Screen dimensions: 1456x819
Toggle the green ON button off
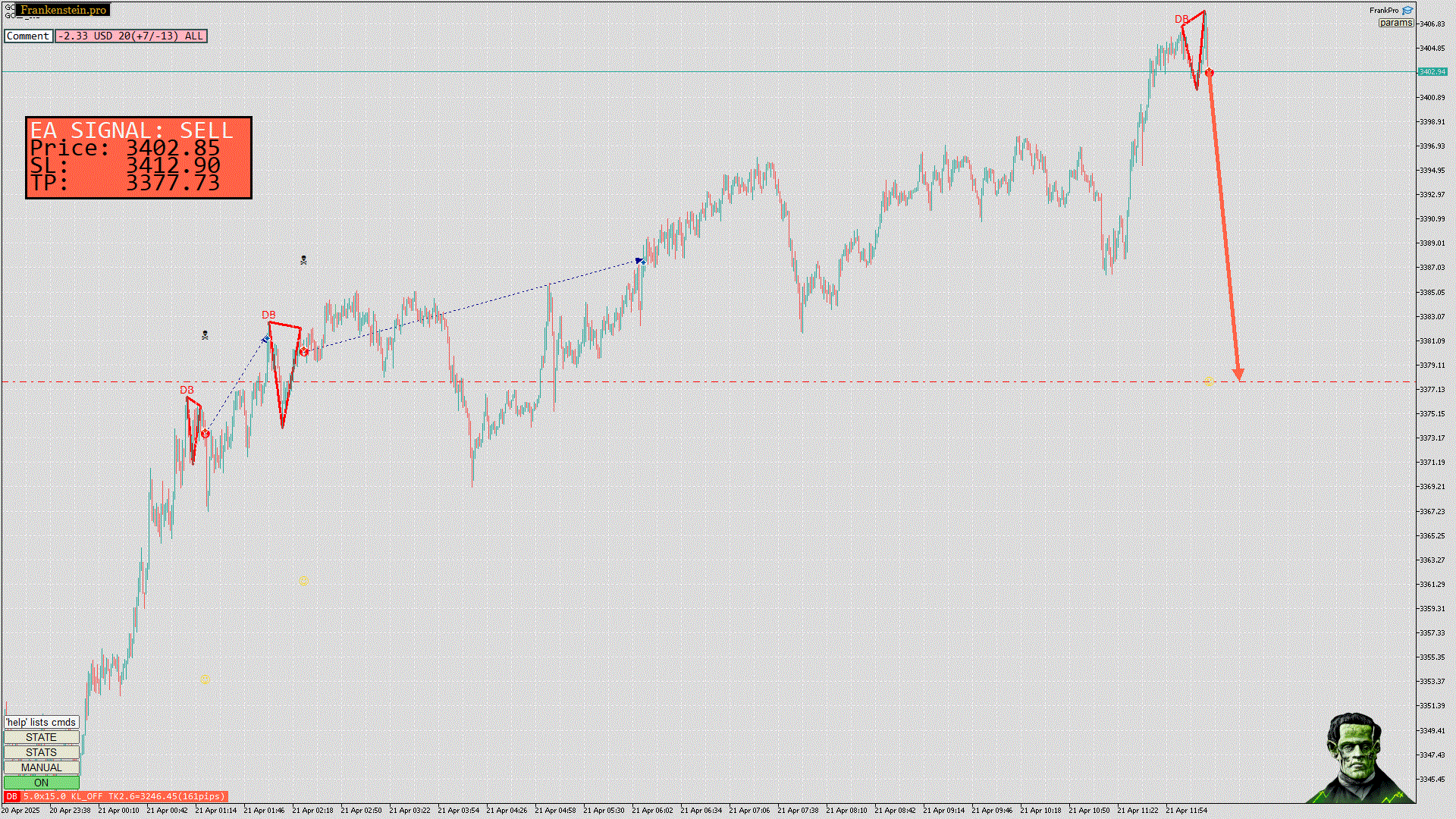[x=41, y=783]
